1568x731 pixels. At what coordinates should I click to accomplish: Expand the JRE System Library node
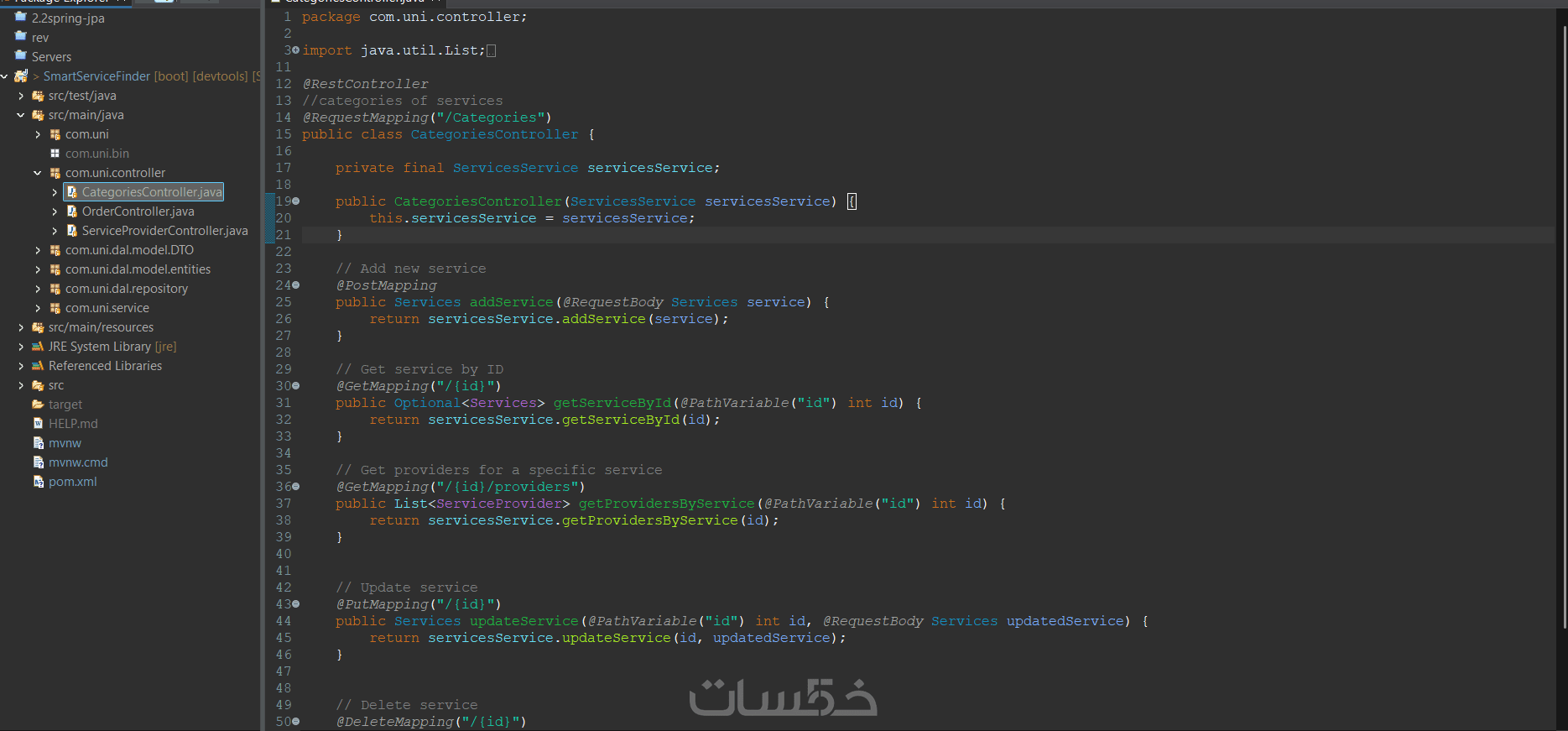(21, 347)
